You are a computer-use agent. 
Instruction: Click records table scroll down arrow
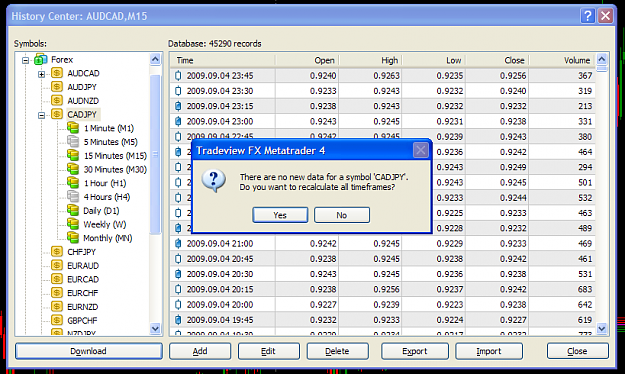click(602, 329)
